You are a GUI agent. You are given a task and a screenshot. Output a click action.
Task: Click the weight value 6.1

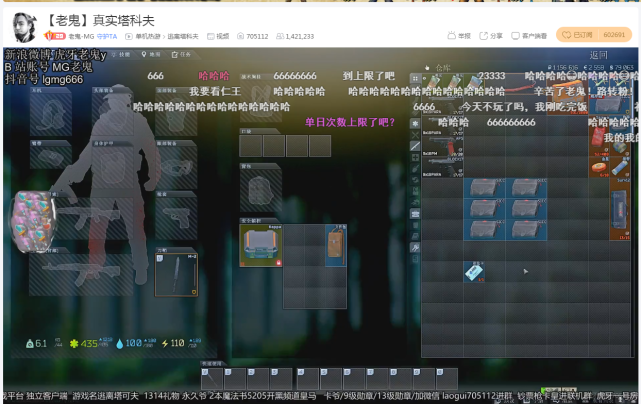pos(41,343)
